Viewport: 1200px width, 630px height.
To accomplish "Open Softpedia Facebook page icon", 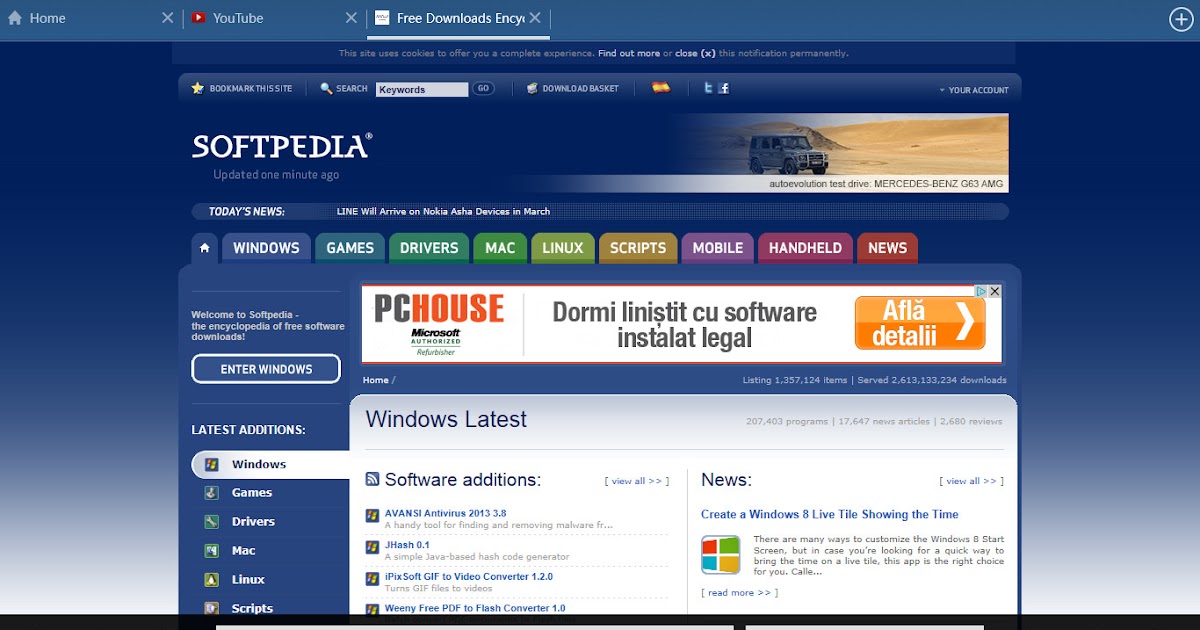I will point(724,88).
